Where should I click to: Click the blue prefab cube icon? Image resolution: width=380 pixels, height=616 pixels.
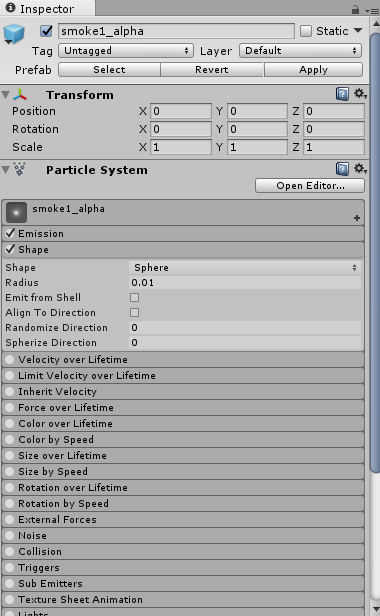(14, 33)
